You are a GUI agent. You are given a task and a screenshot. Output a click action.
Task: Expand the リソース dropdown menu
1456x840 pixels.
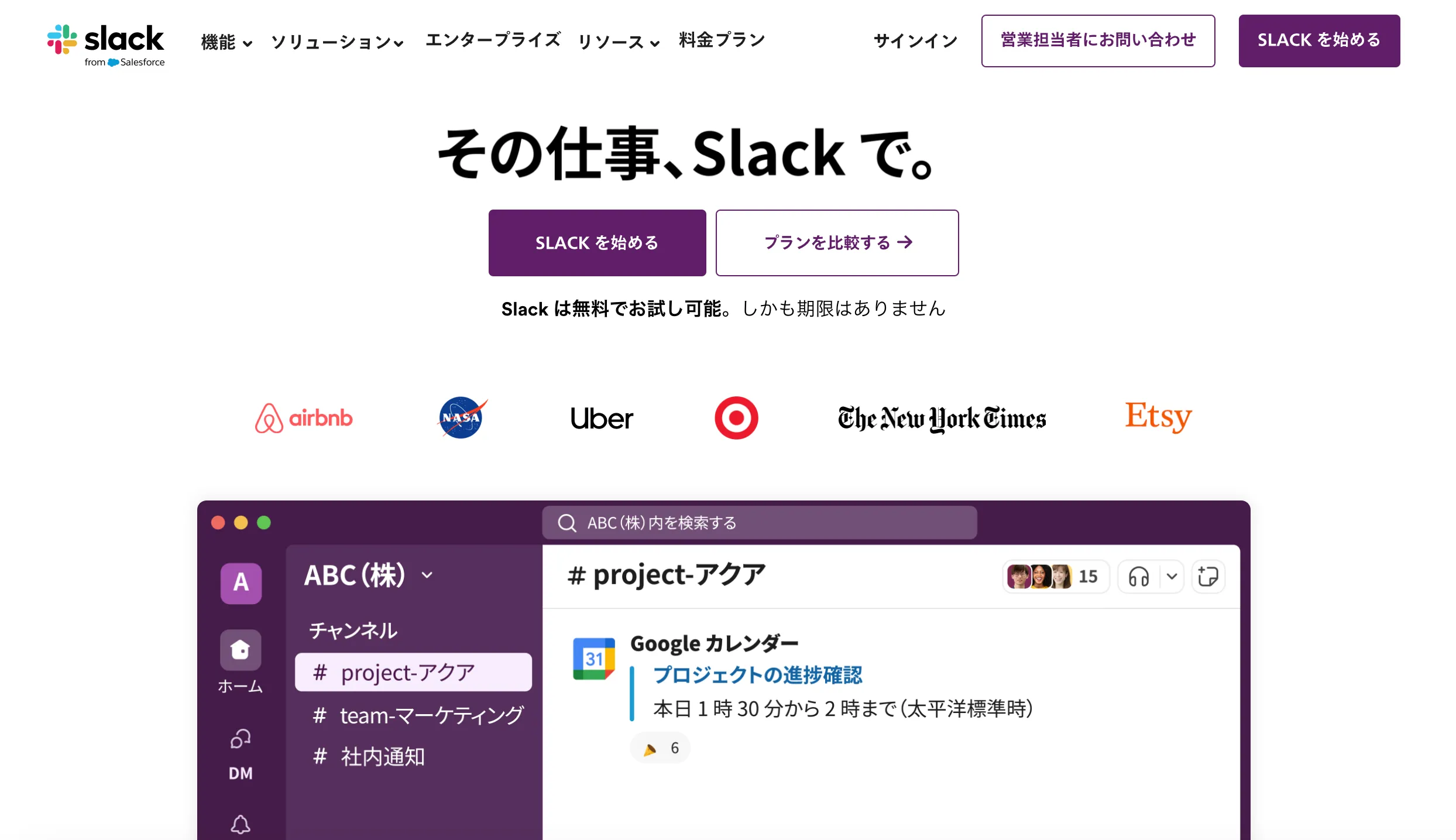[619, 42]
